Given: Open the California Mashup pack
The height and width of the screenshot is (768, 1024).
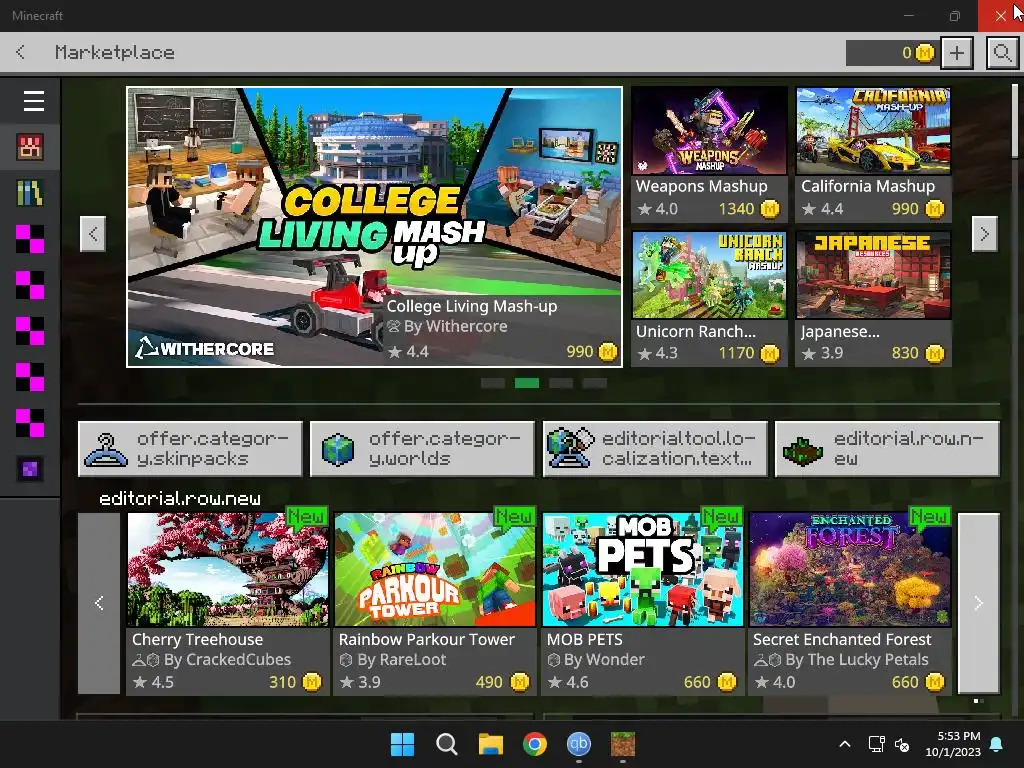Looking at the screenshot, I should [x=873, y=154].
